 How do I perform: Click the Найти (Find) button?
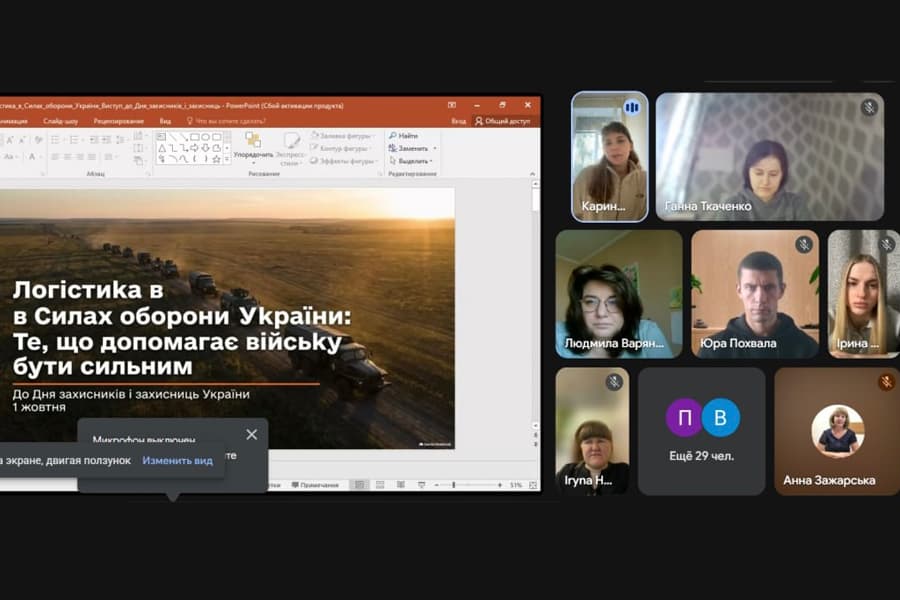[404, 136]
